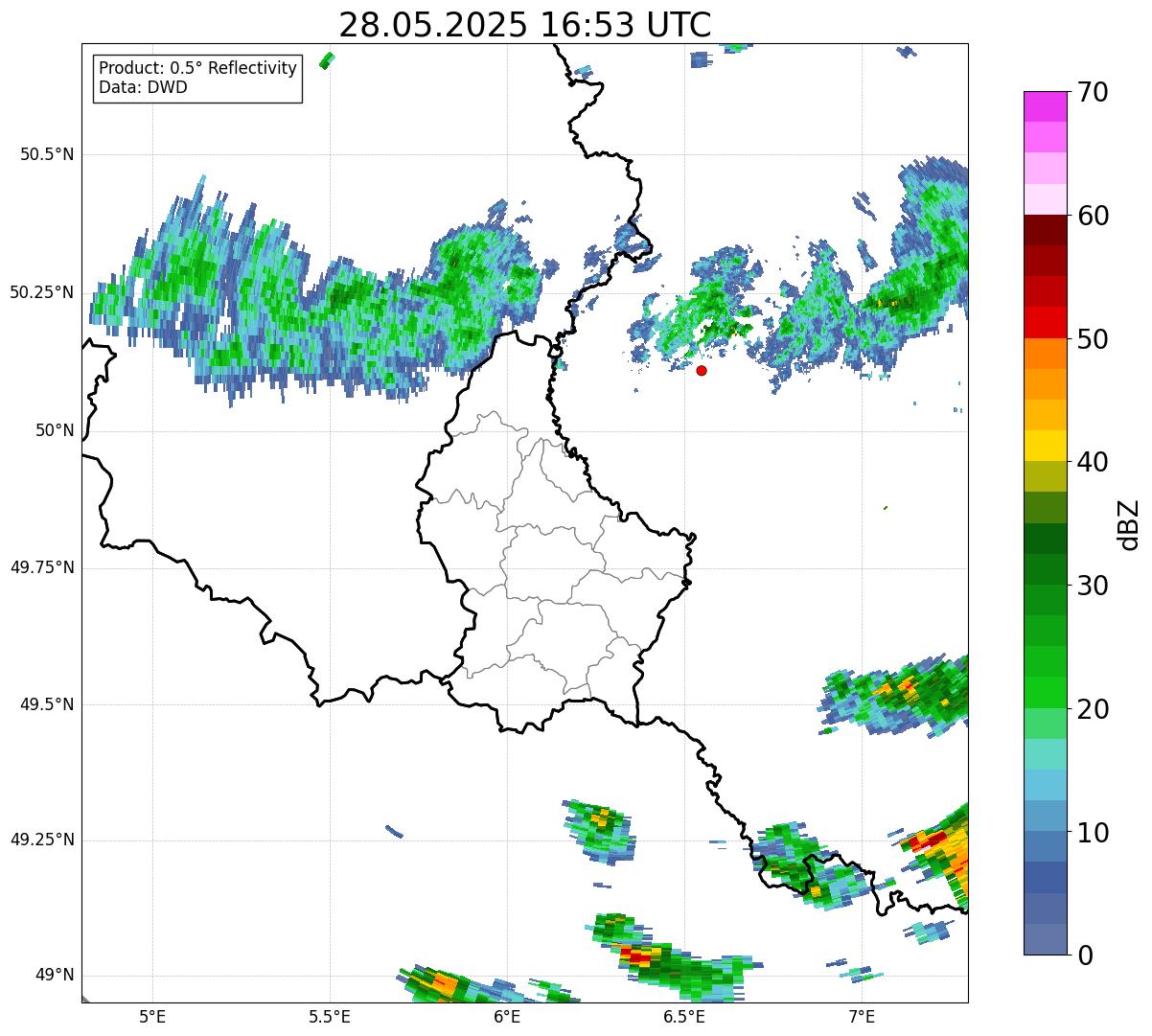Click the 50.5°N latitude label

pyautogui.click(x=46, y=154)
